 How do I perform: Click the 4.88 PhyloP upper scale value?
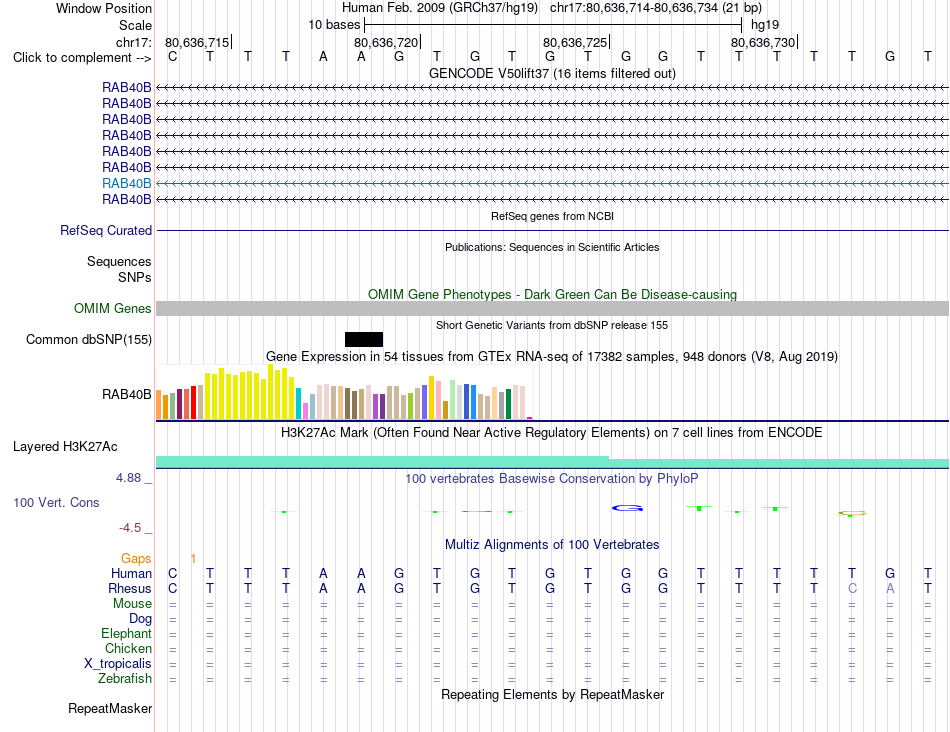[128, 478]
